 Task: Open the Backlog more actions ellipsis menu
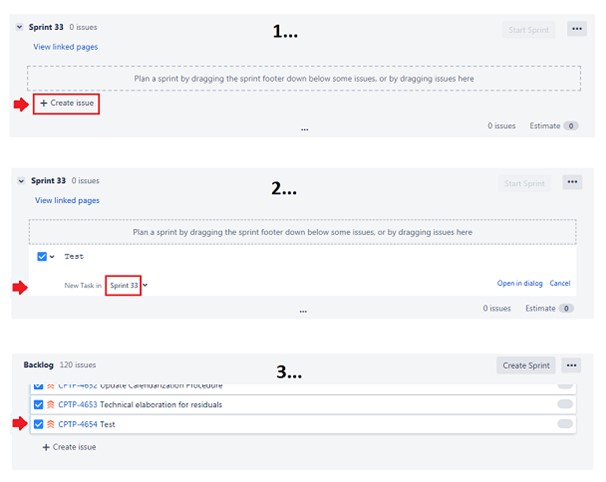571,365
